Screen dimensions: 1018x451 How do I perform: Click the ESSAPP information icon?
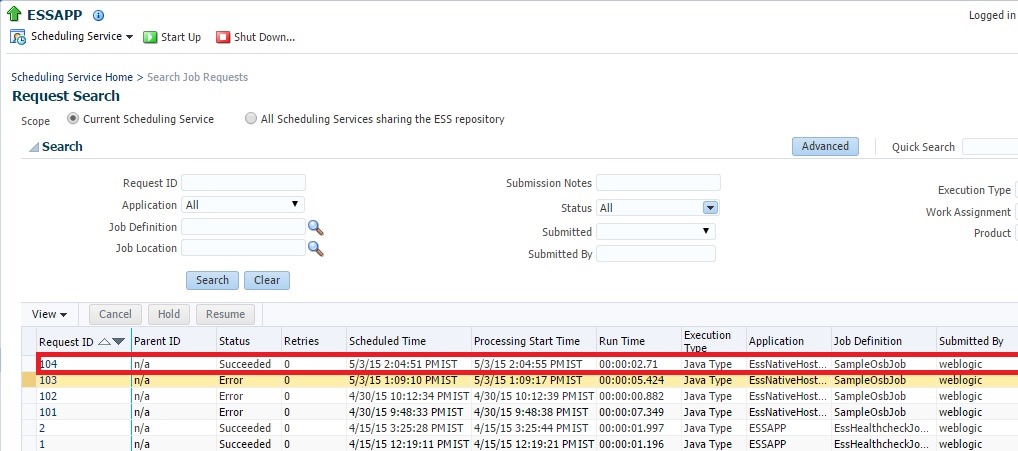(x=98, y=16)
